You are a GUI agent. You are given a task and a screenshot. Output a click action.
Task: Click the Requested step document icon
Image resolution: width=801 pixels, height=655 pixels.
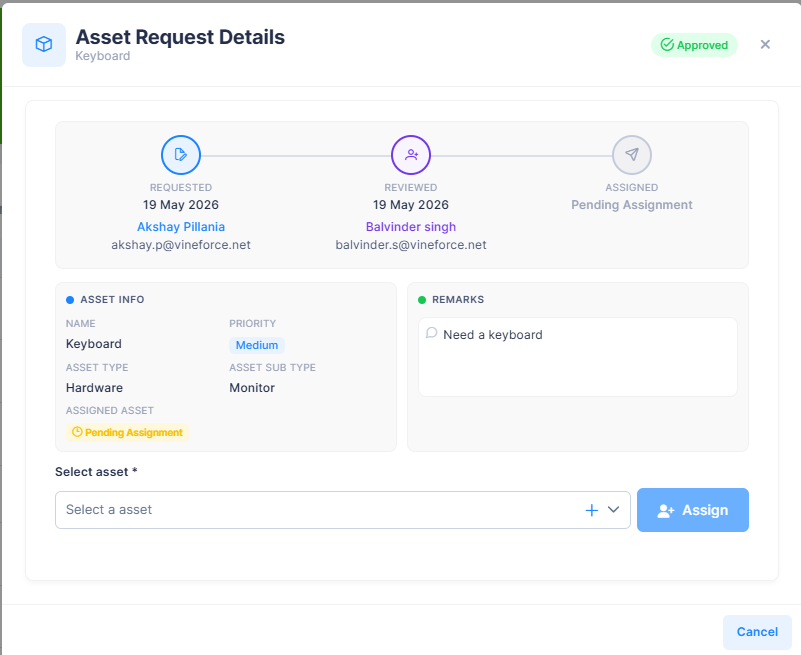click(x=181, y=155)
